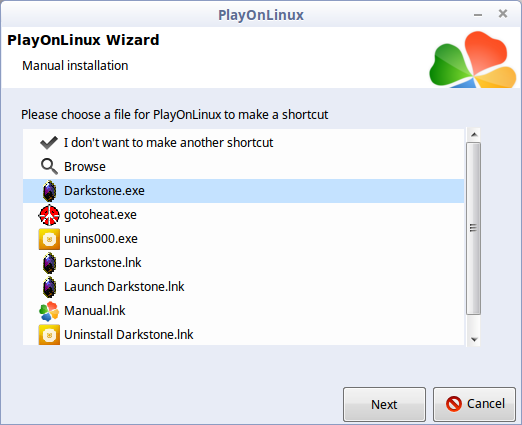522x425 pixels.
Task: Click the red prohibition icon on Cancel
Action: pyautogui.click(x=454, y=404)
